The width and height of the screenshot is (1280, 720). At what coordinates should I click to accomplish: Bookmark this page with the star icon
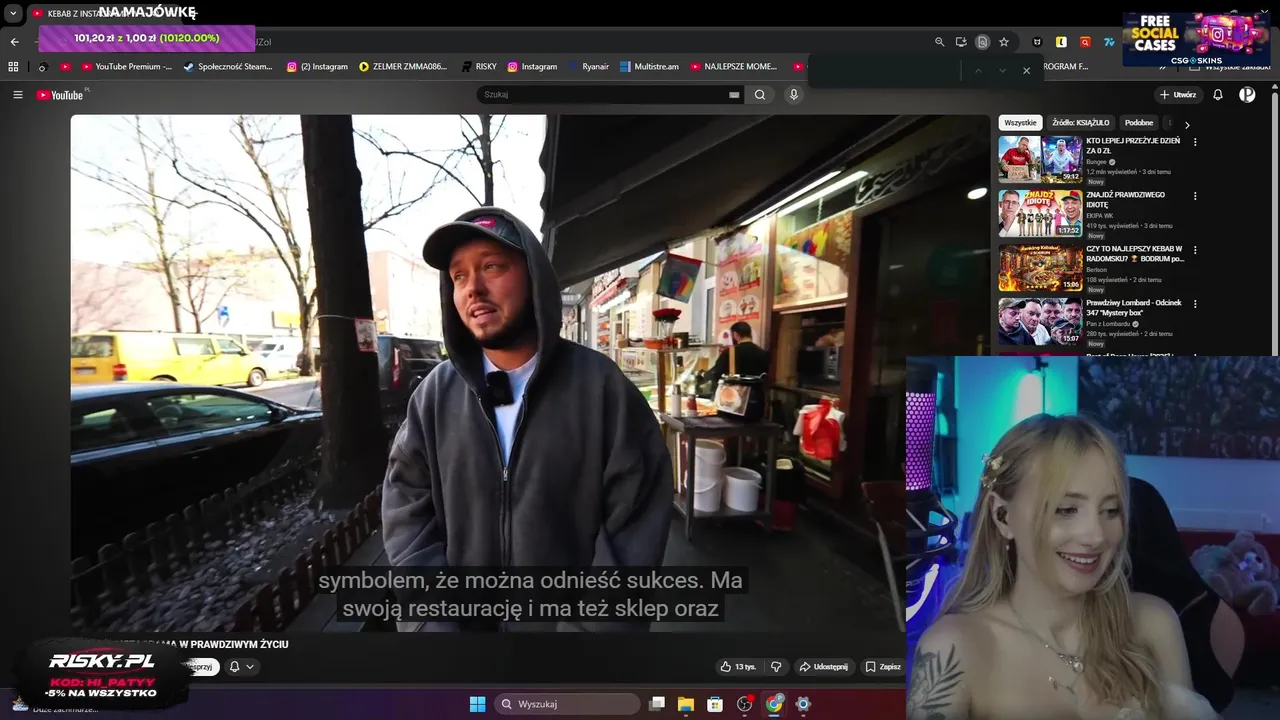(1004, 42)
